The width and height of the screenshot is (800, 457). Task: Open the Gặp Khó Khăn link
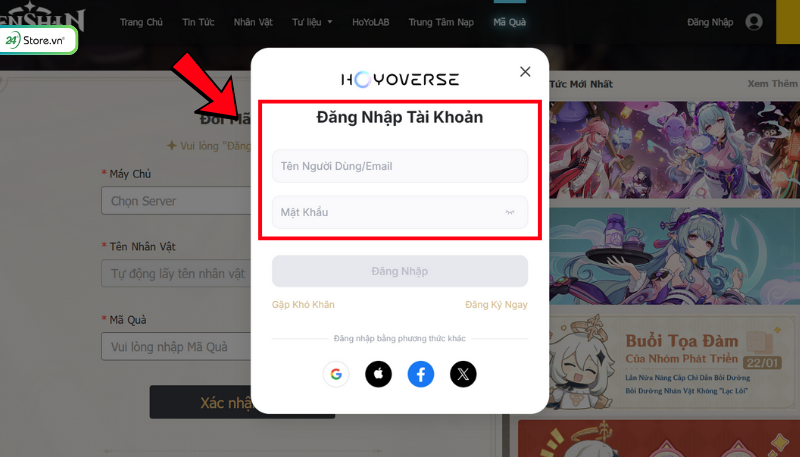(x=303, y=304)
